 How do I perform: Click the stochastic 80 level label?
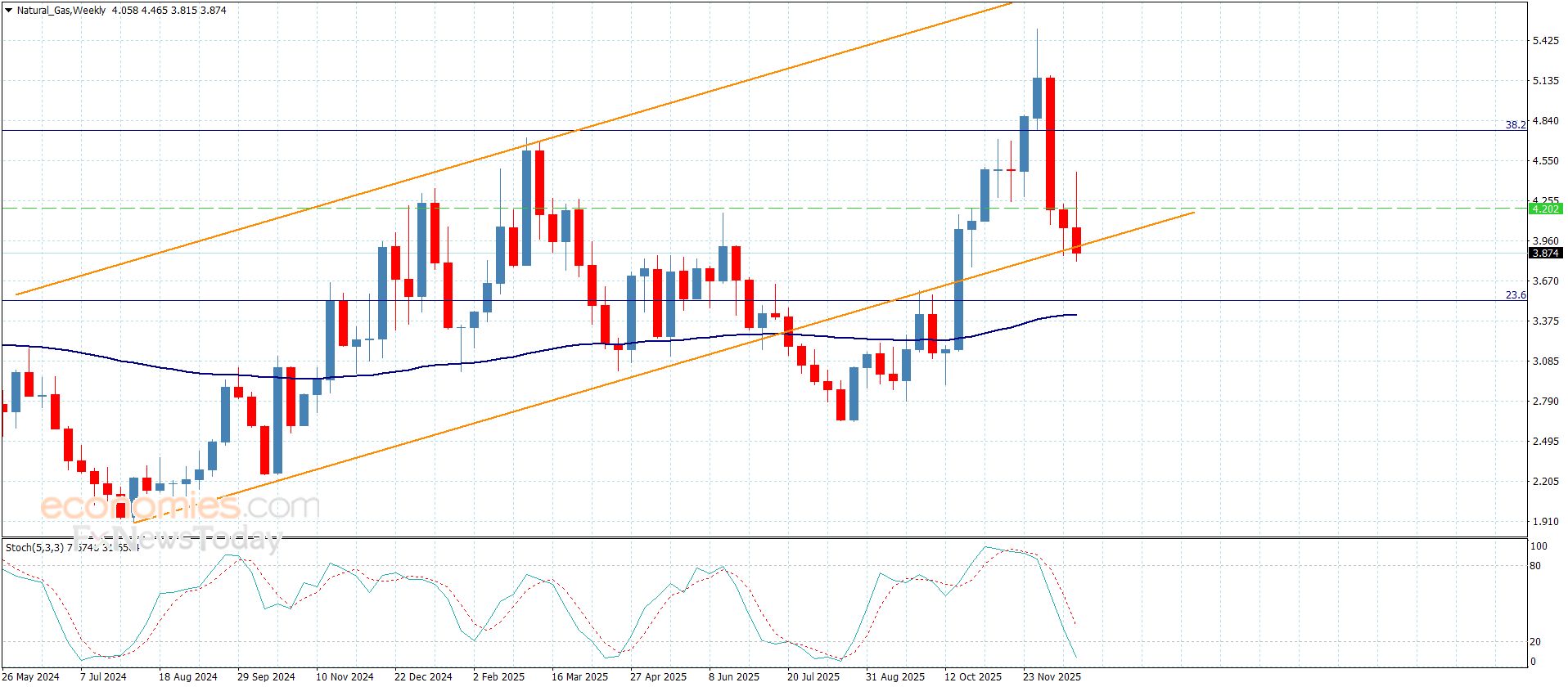(1535, 566)
